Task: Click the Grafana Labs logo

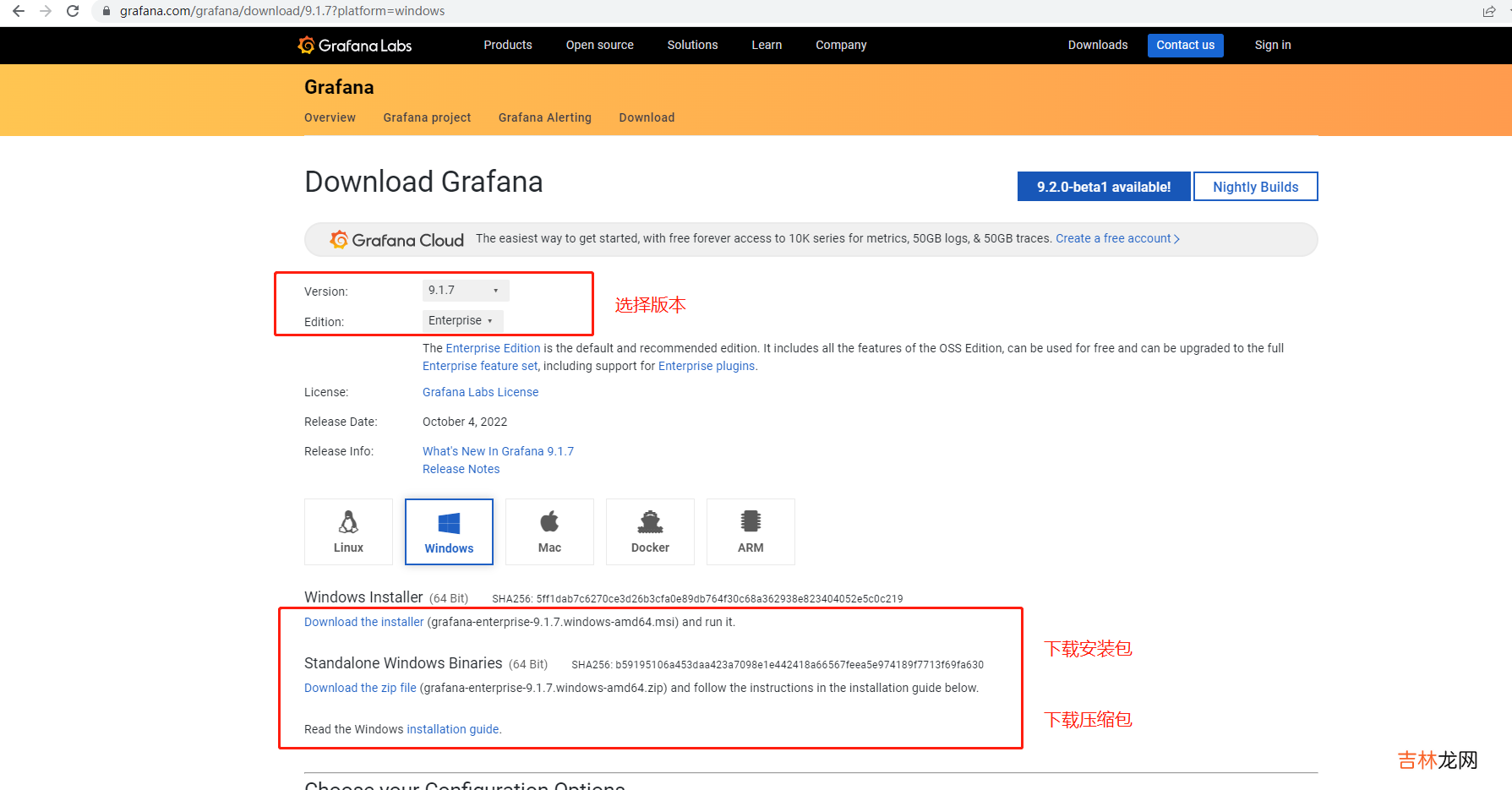Action: point(355,45)
